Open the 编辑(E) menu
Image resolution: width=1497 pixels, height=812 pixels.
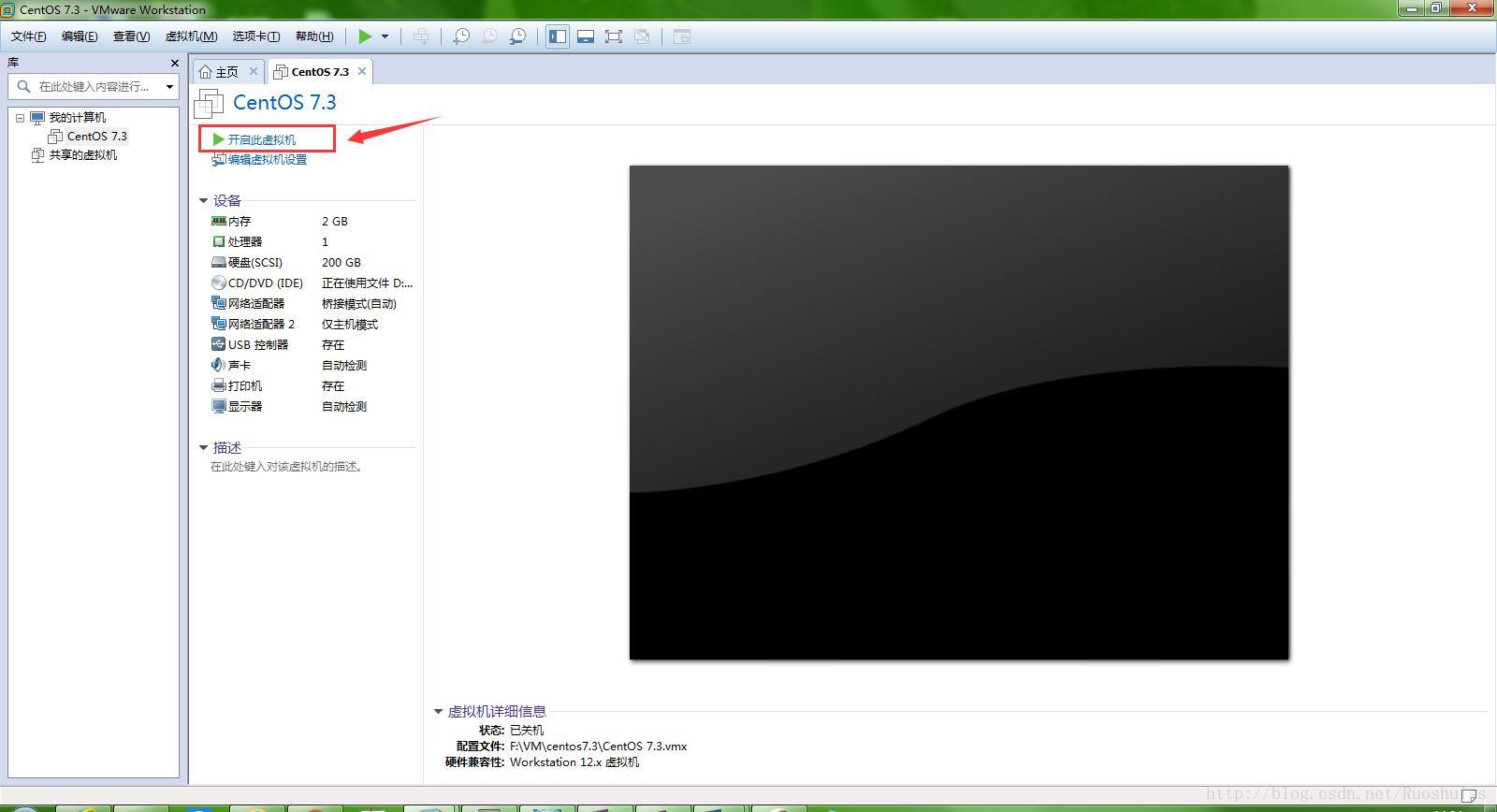[x=80, y=36]
